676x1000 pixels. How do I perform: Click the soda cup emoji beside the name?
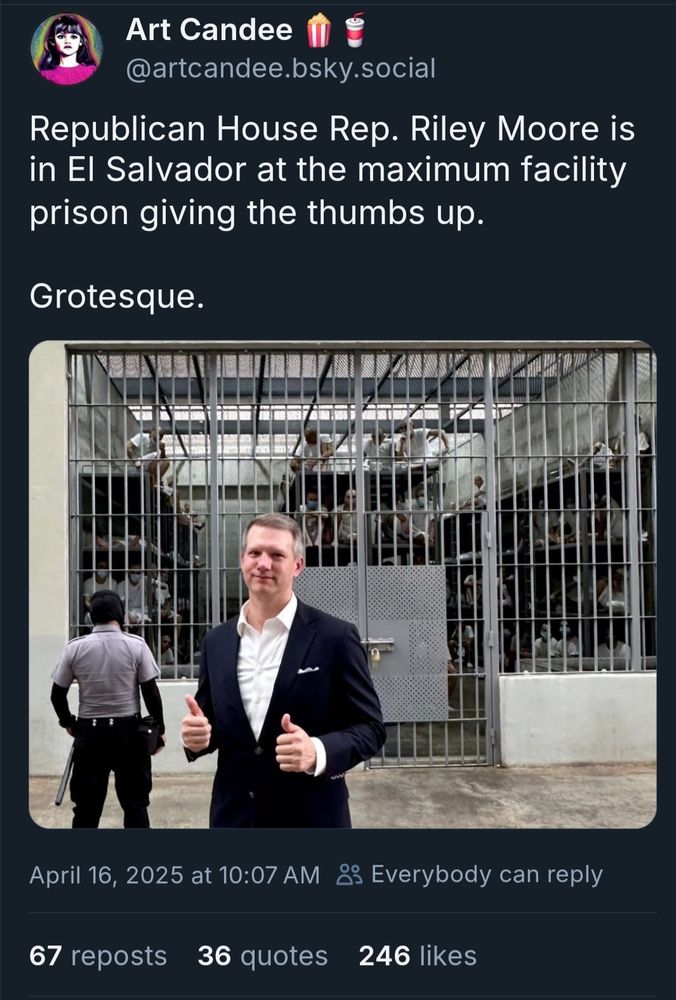coord(355,30)
